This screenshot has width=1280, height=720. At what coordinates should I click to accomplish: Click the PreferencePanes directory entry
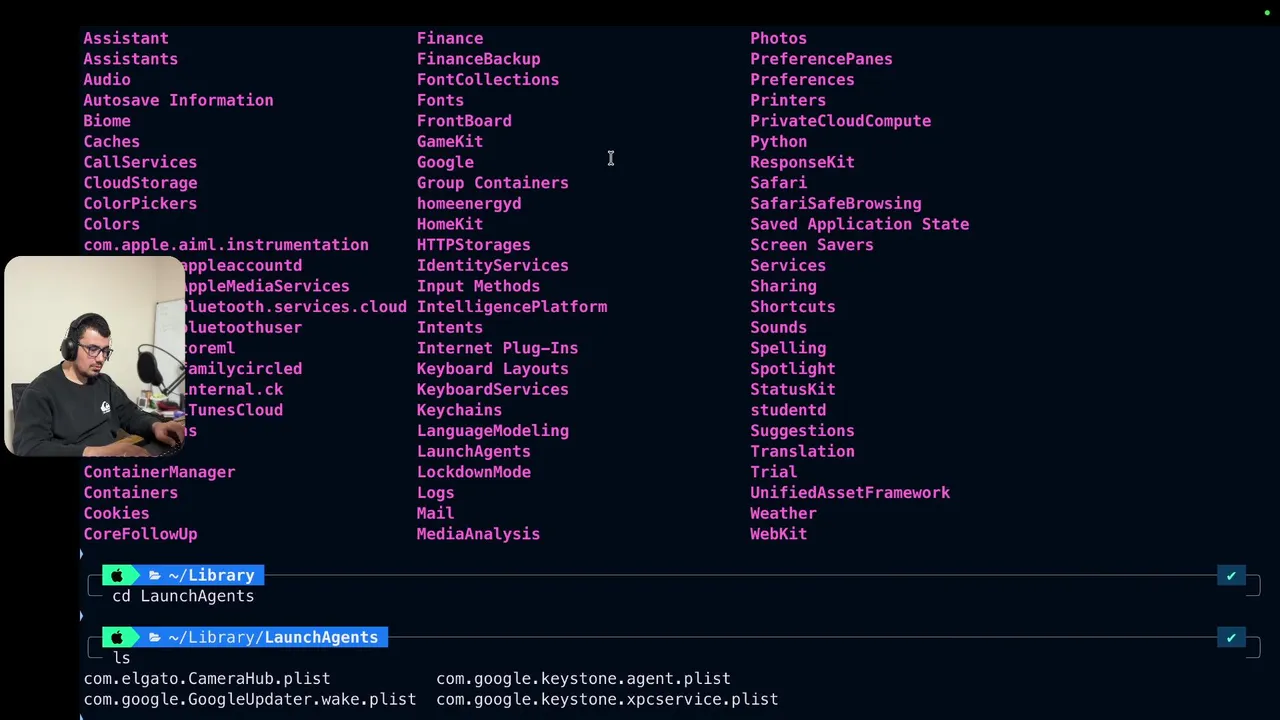[821, 59]
